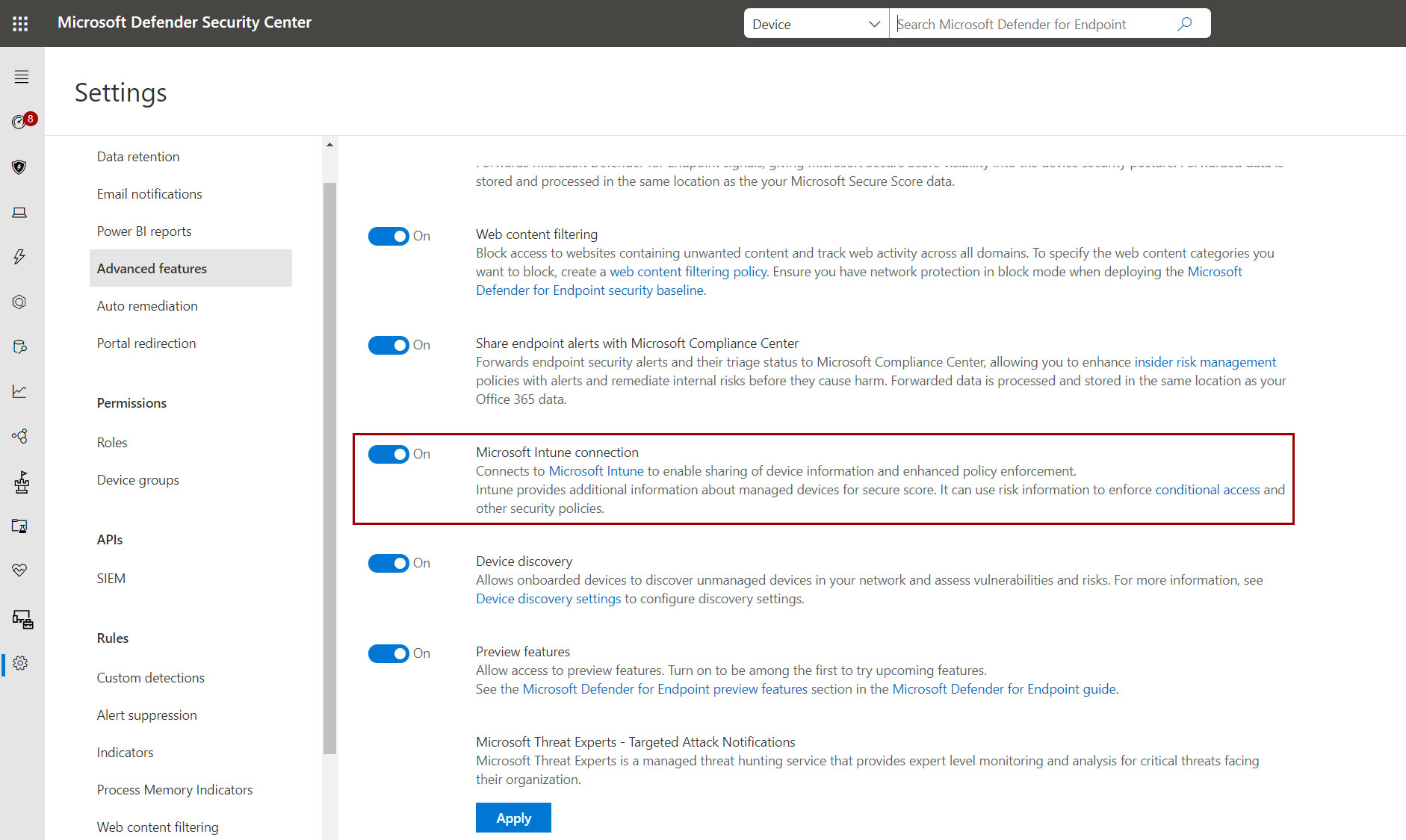Toggle Preview features switch
1406x840 pixels.
(388, 653)
